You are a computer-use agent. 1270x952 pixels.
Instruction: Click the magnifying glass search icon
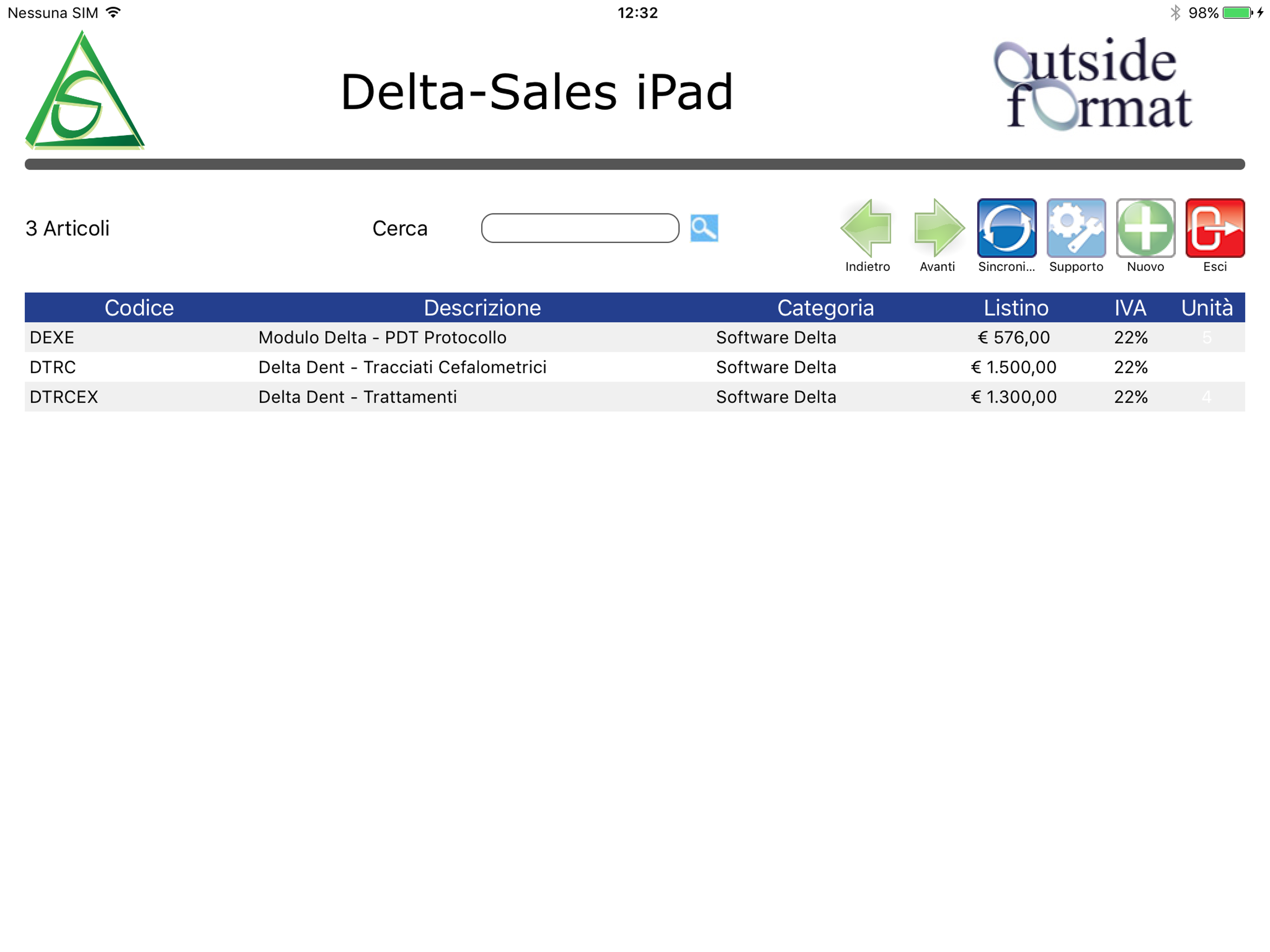pyautogui.click(x=704, y=229)
